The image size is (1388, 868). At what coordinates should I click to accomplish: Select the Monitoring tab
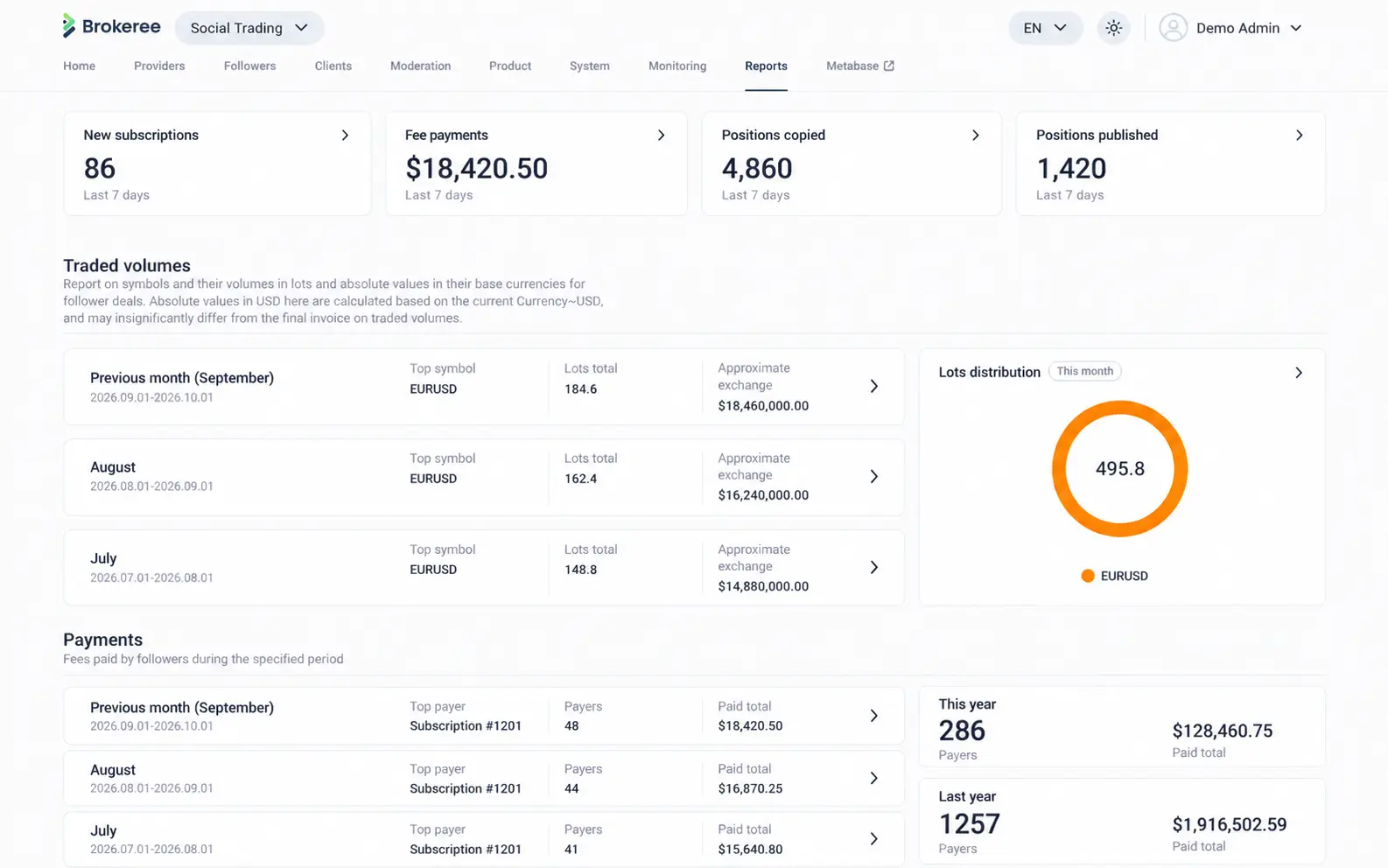pyautogui.click(x=677, y=66)
